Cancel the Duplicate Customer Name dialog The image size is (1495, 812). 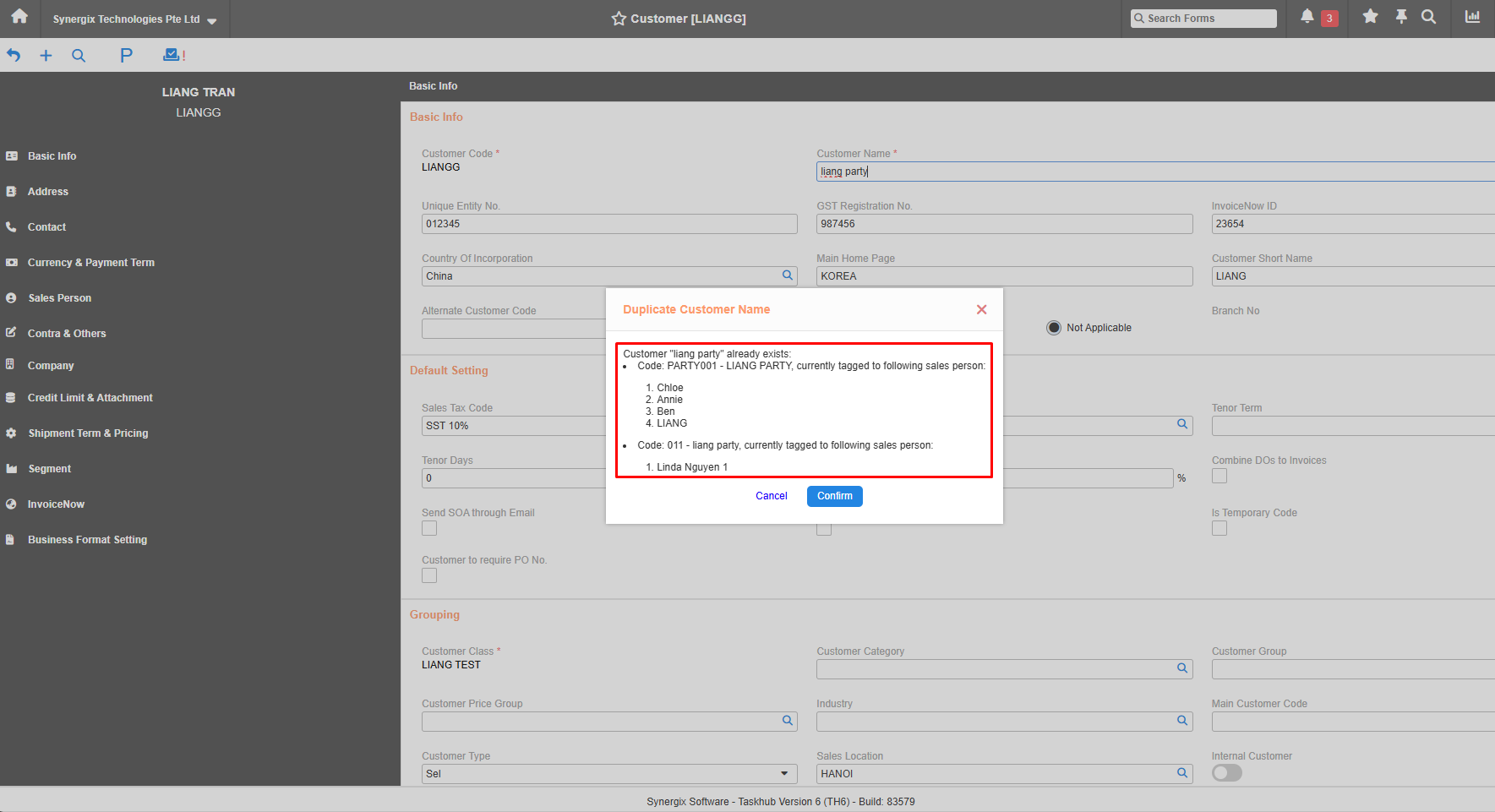coord(771,496)
